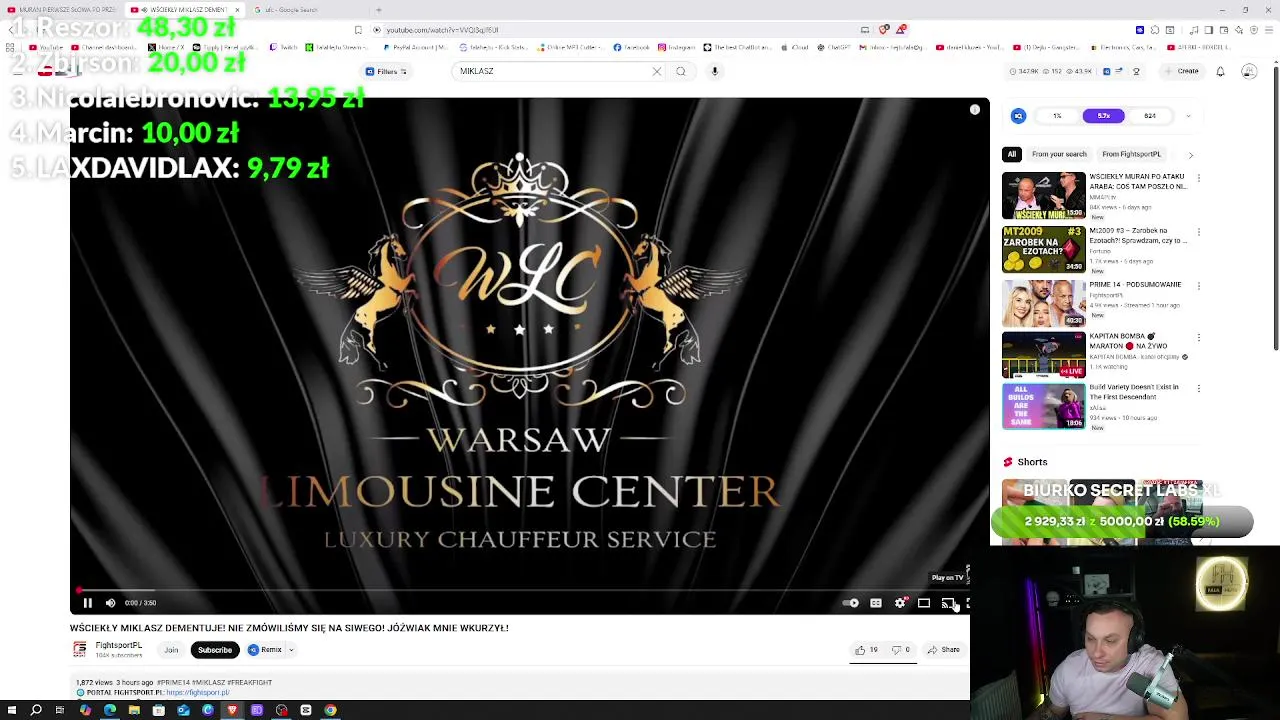Open the ChatGPT bookmark
The image size is (1280, 720).
tap(834, 47)
